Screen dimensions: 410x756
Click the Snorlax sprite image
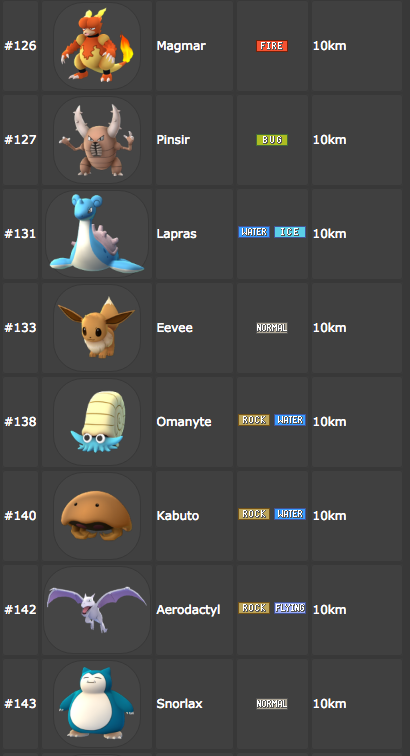(x=96, y=704)
